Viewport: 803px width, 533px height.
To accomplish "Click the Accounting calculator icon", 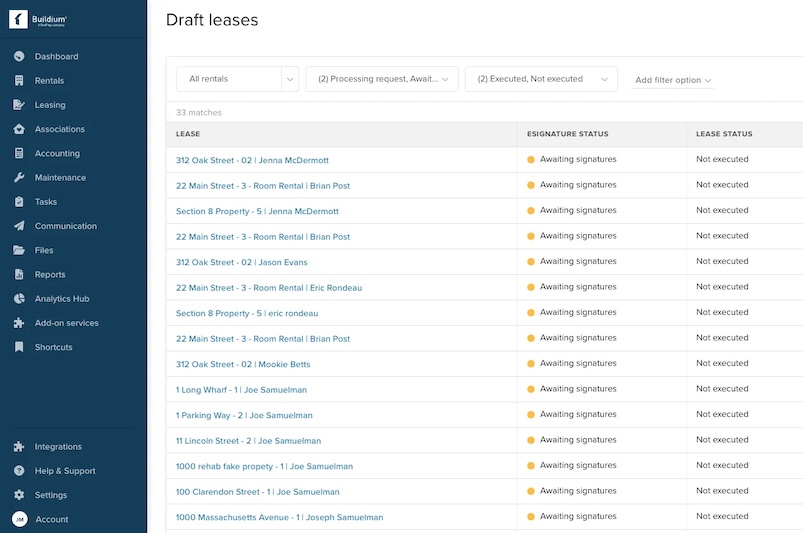I will 19,153.
